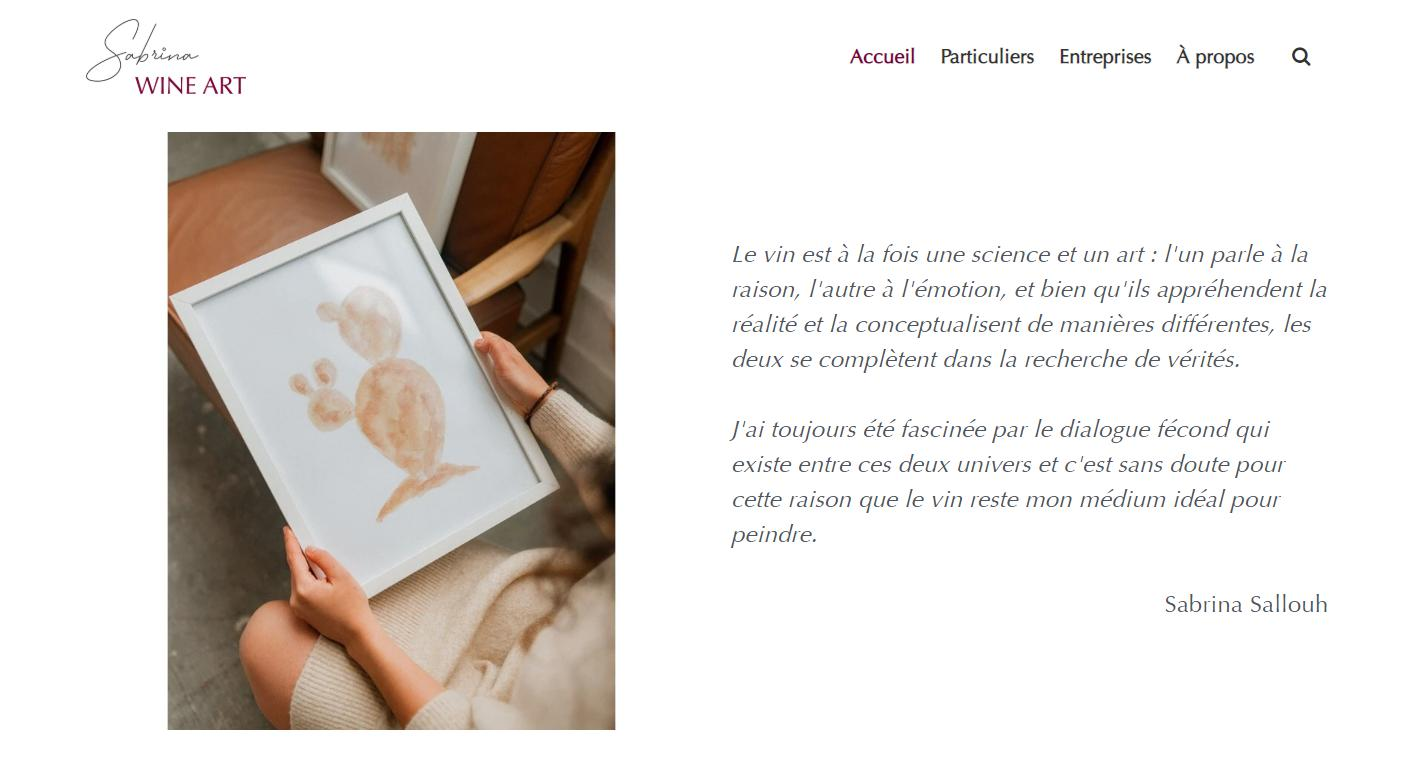Open the À propos menu item

pos(1215,57)
